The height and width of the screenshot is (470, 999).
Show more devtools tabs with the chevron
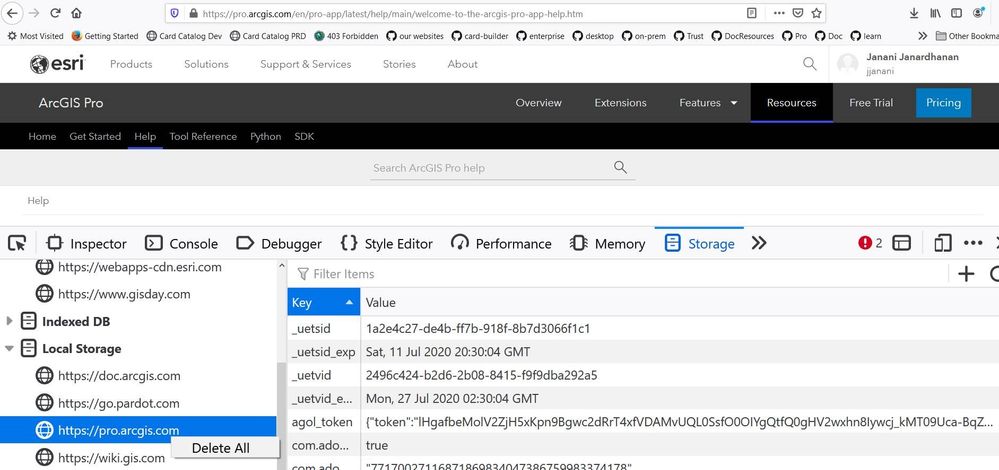point(759,243)
